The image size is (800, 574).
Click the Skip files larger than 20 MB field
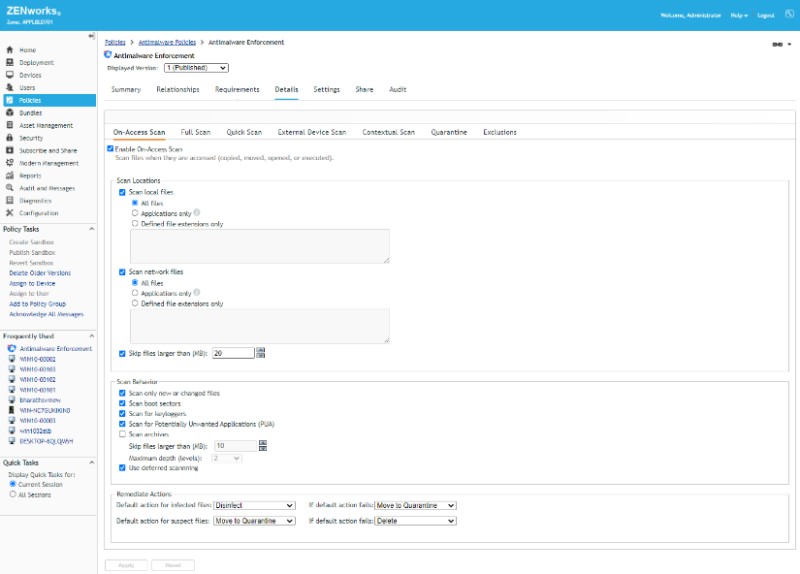coord(233,353)
